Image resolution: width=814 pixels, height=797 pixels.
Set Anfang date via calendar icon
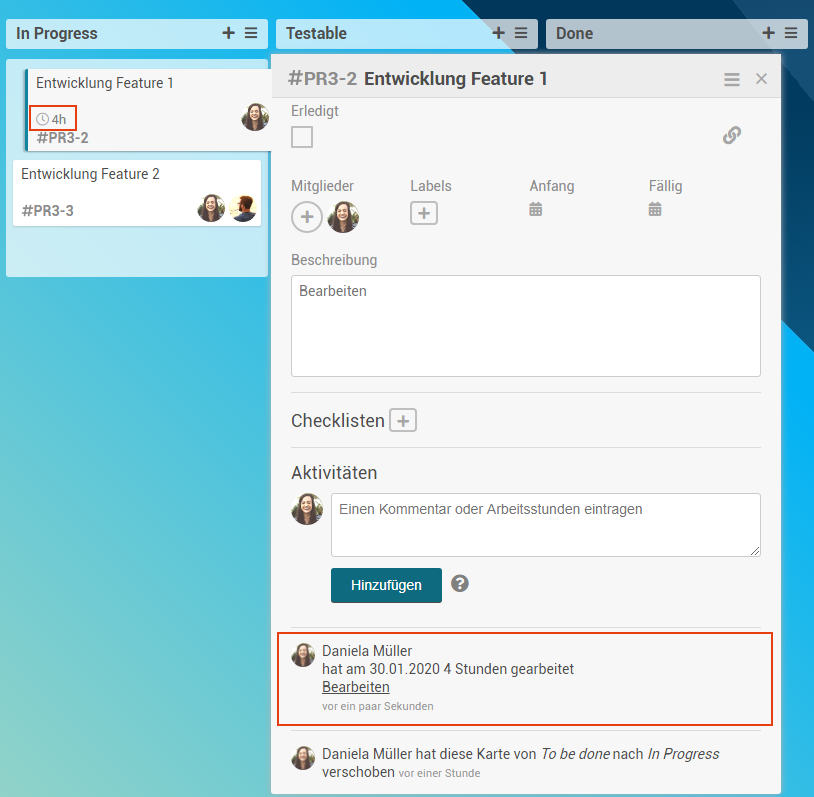pos(536,209)
